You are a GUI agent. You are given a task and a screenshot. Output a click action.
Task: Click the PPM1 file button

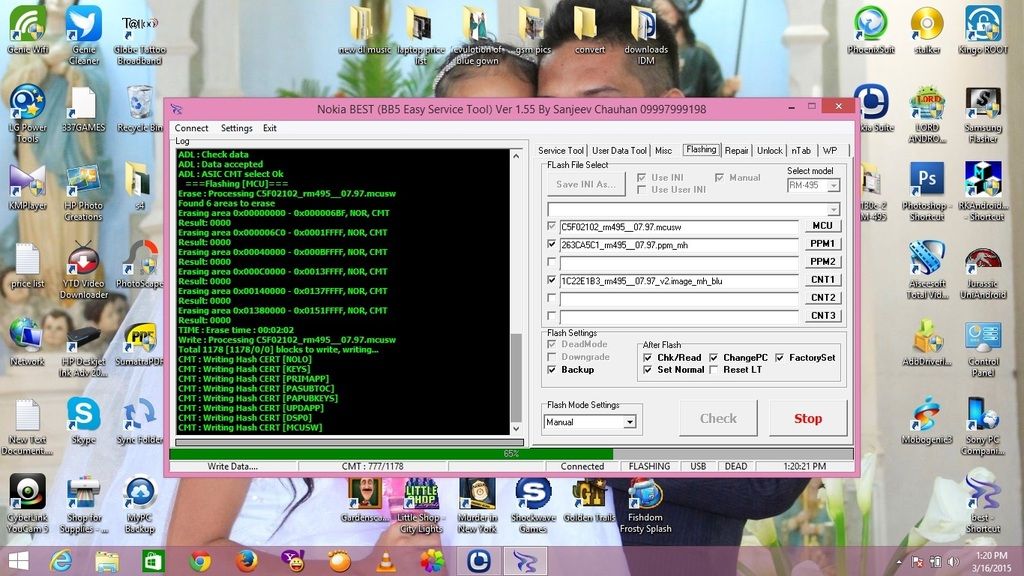pyautogui.click(x=822, y=244)
